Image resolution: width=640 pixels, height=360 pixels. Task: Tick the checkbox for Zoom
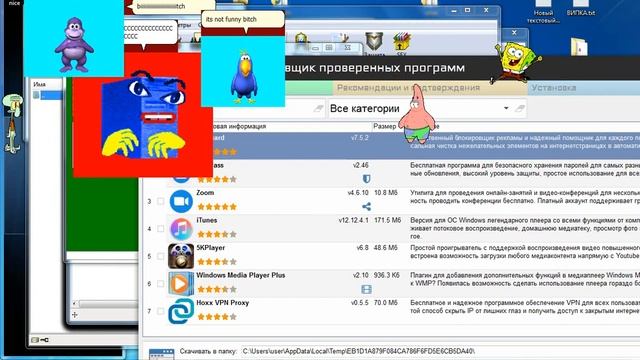[160, 201]
